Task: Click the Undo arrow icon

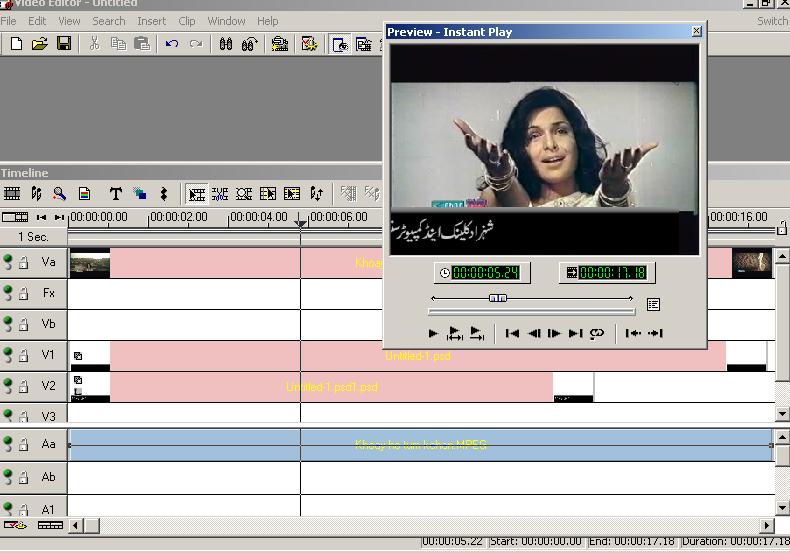Action: (x=172, y=44)
